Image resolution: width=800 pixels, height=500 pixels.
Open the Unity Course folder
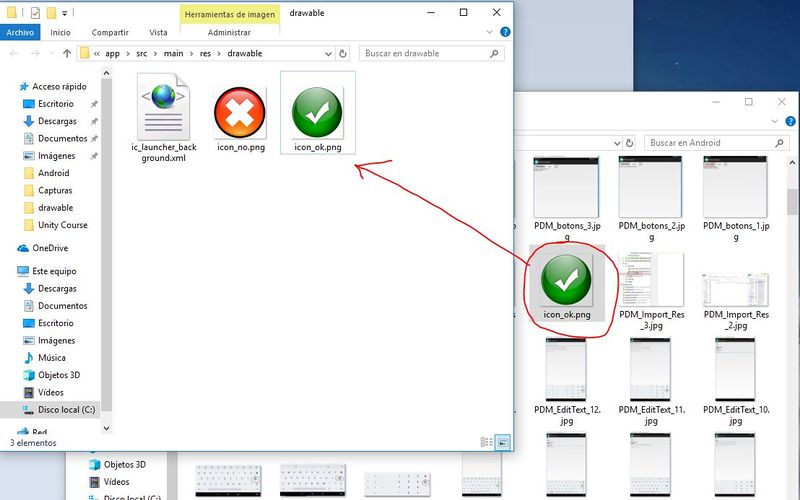coord(62,225)
